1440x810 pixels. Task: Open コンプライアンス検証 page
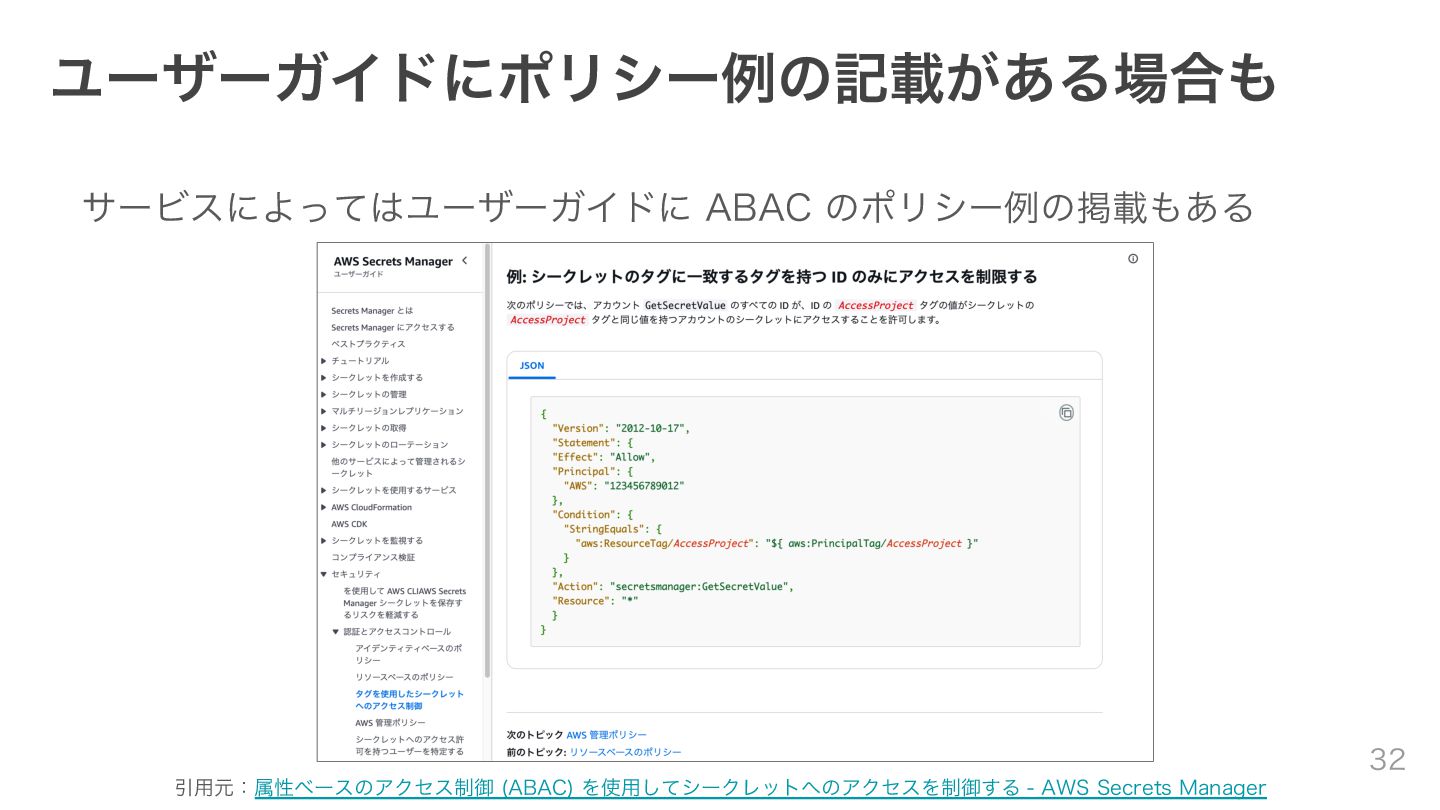click(373, 557)
